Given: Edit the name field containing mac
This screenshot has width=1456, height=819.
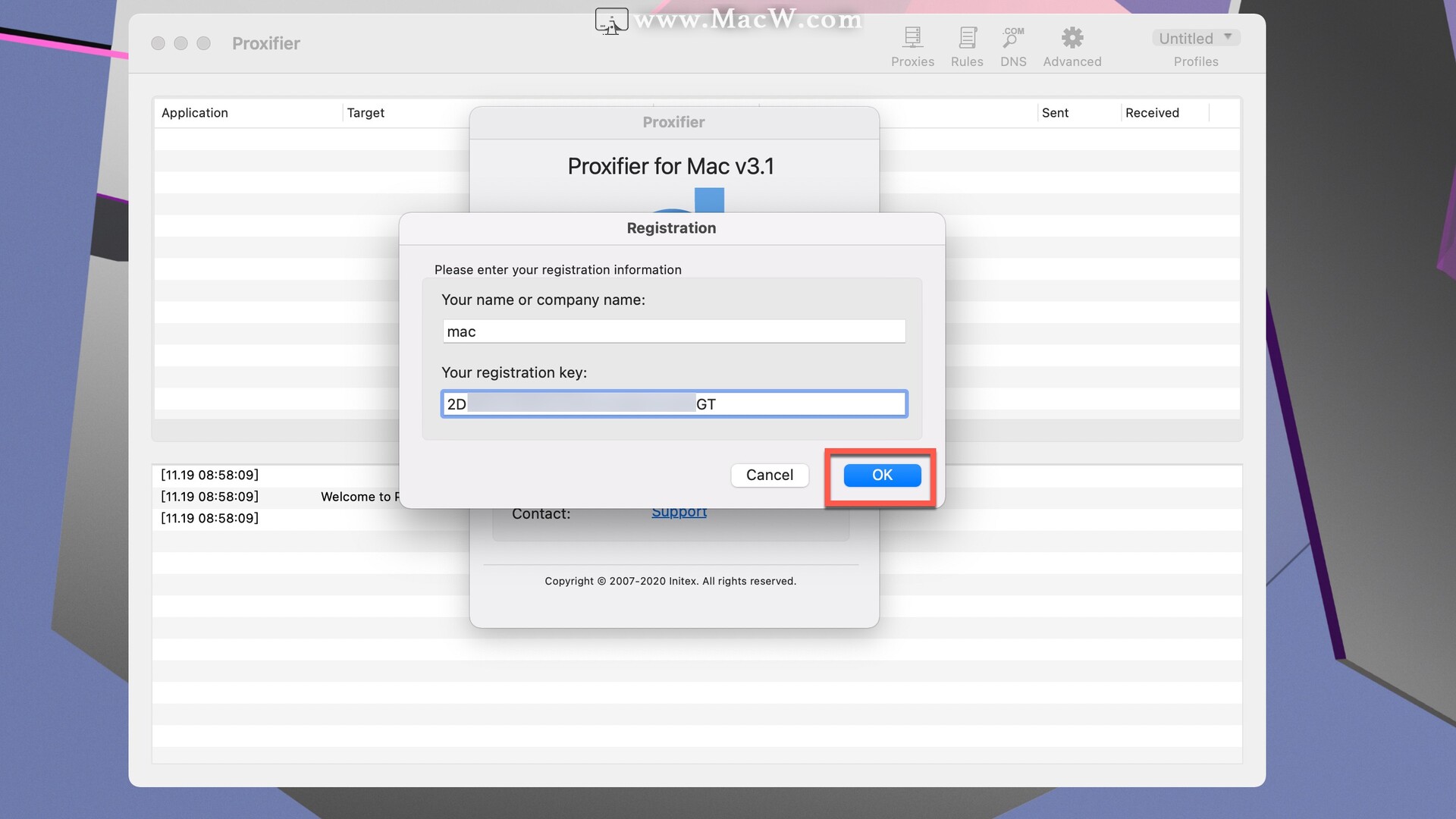Looking at the screenshot, I should pos(673,331).
